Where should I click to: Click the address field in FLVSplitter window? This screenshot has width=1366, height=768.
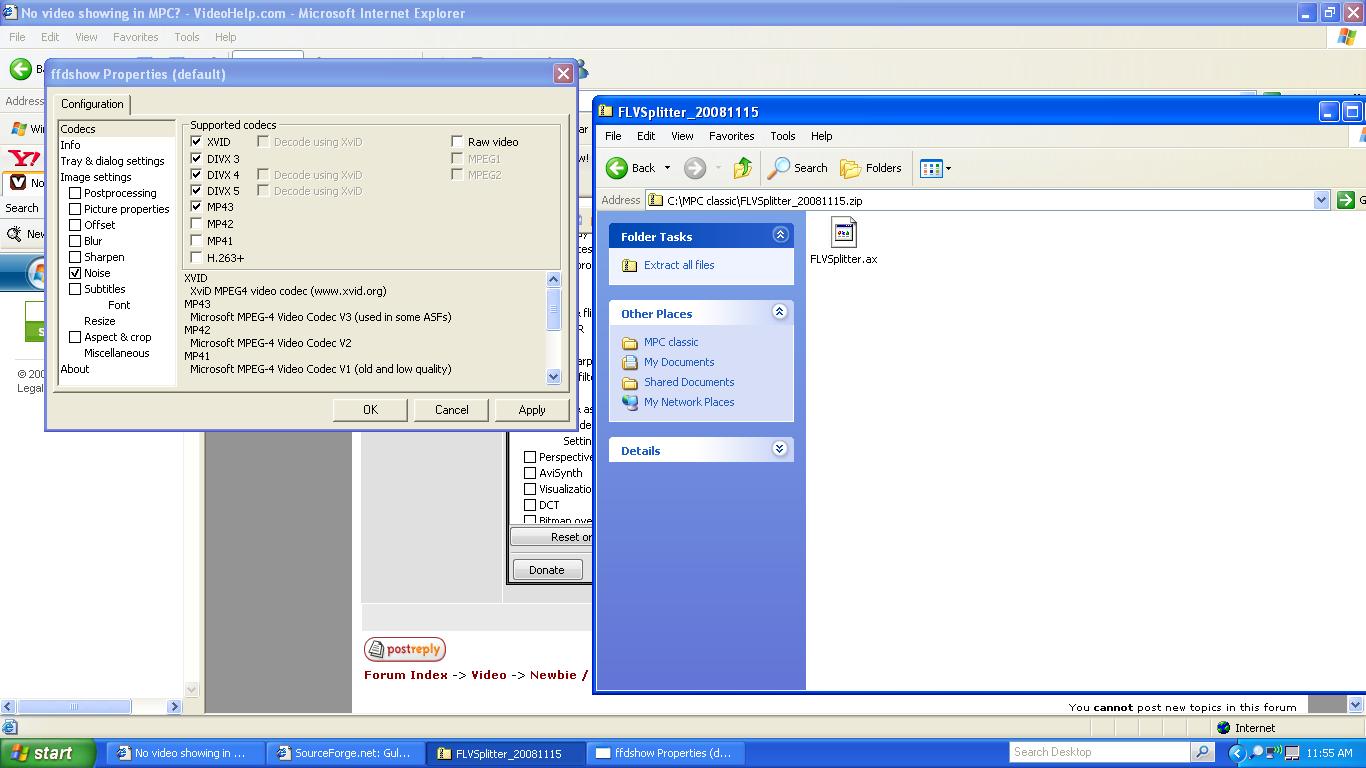[x=980, y=200]
